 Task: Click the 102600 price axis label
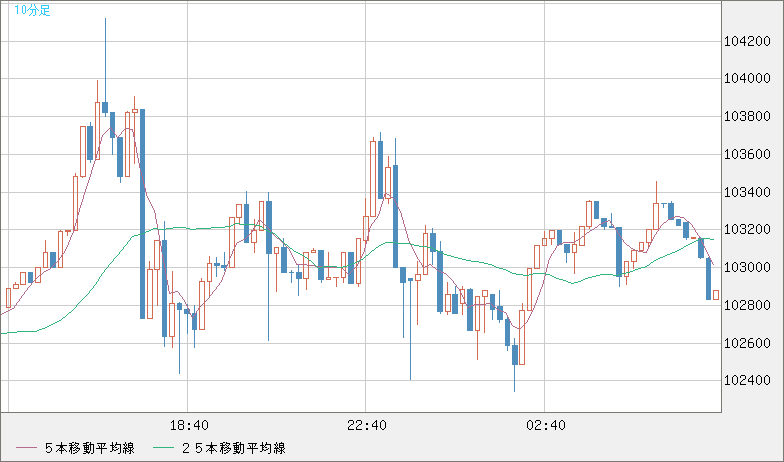pyautogui.click(x=748, y=343)
